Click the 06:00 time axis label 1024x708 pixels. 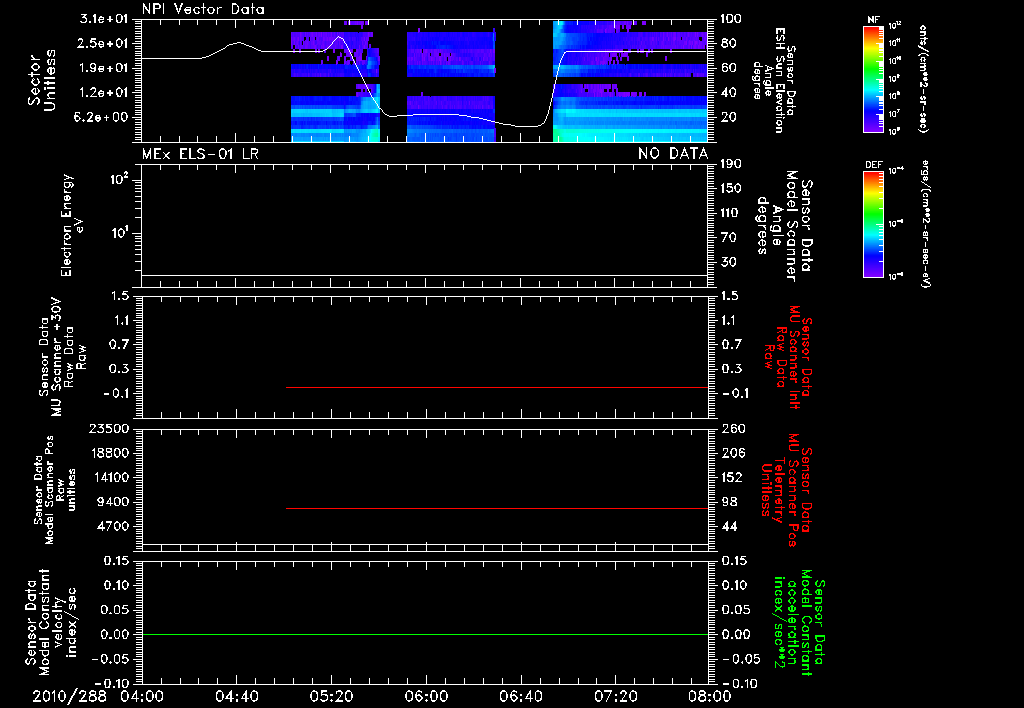point(426,696)
